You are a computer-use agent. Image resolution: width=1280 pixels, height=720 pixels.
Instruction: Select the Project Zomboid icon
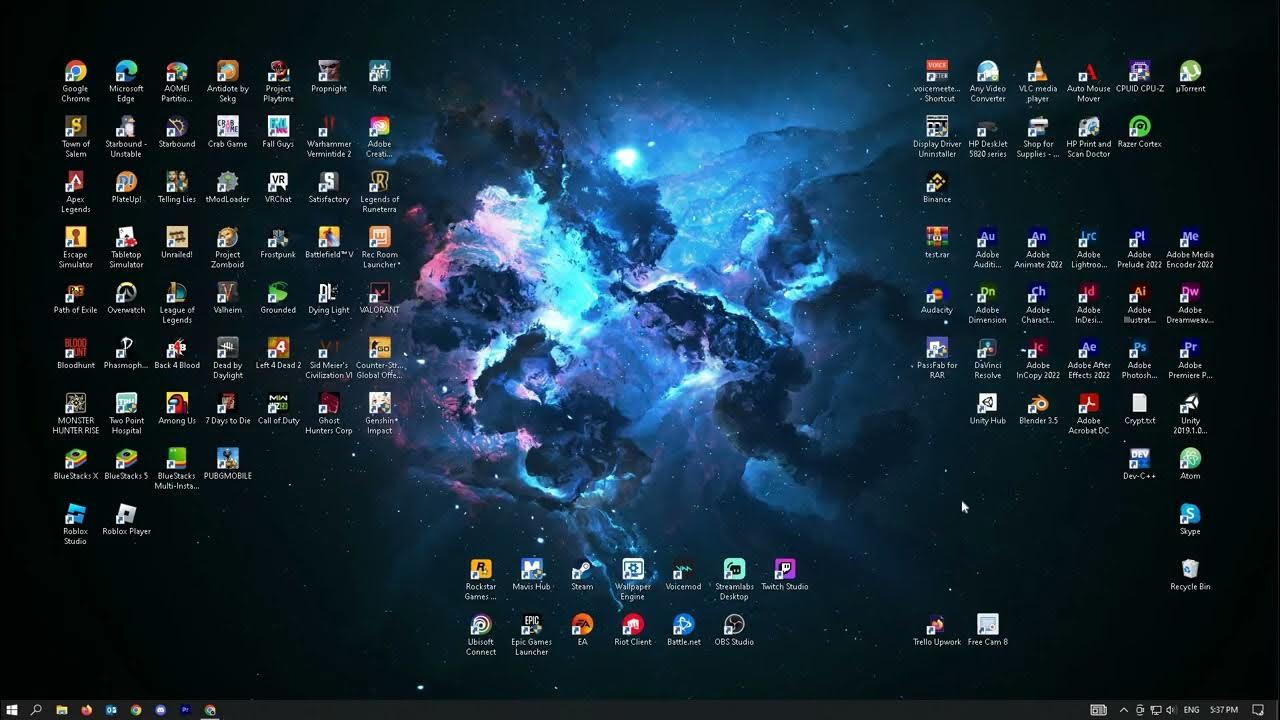[x=227, y=247]
